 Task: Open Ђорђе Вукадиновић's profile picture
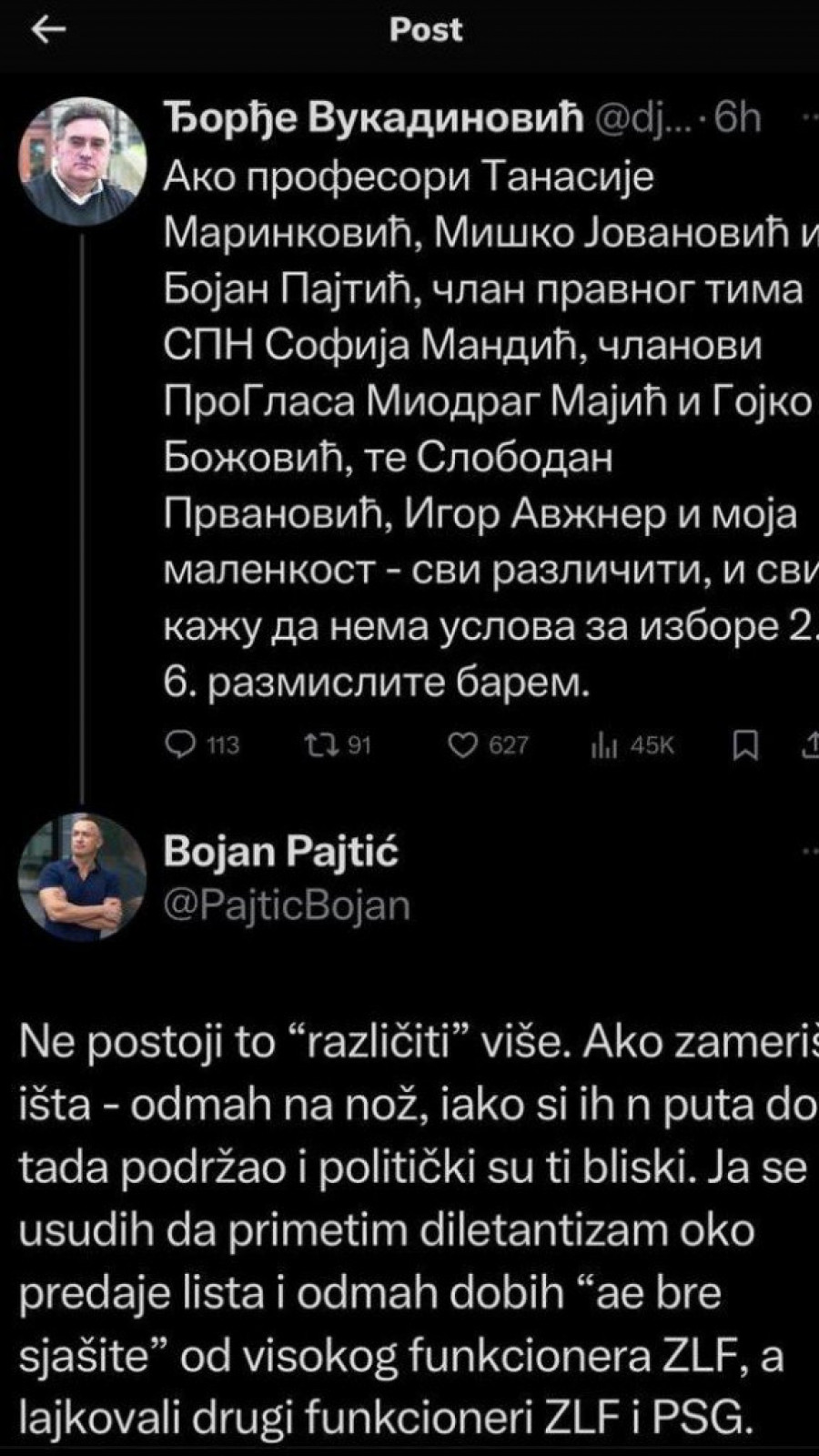(82, 163)
